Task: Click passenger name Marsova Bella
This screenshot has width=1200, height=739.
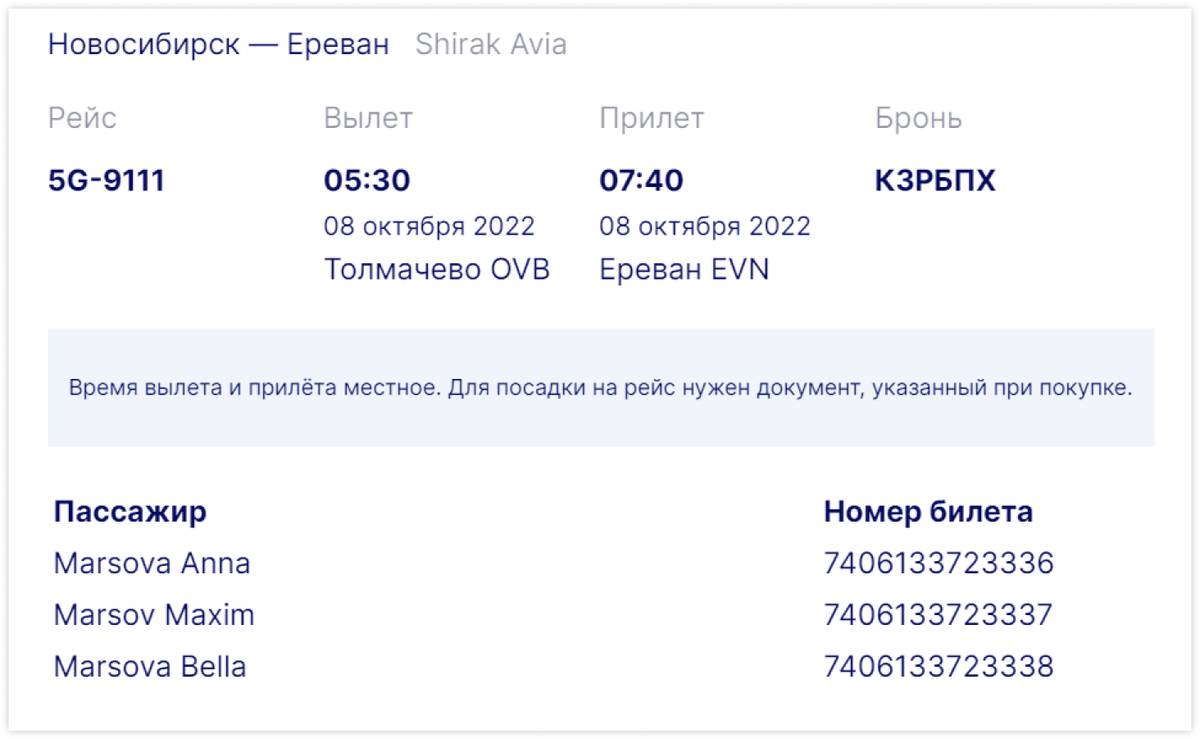Action: tap(150, 667)
